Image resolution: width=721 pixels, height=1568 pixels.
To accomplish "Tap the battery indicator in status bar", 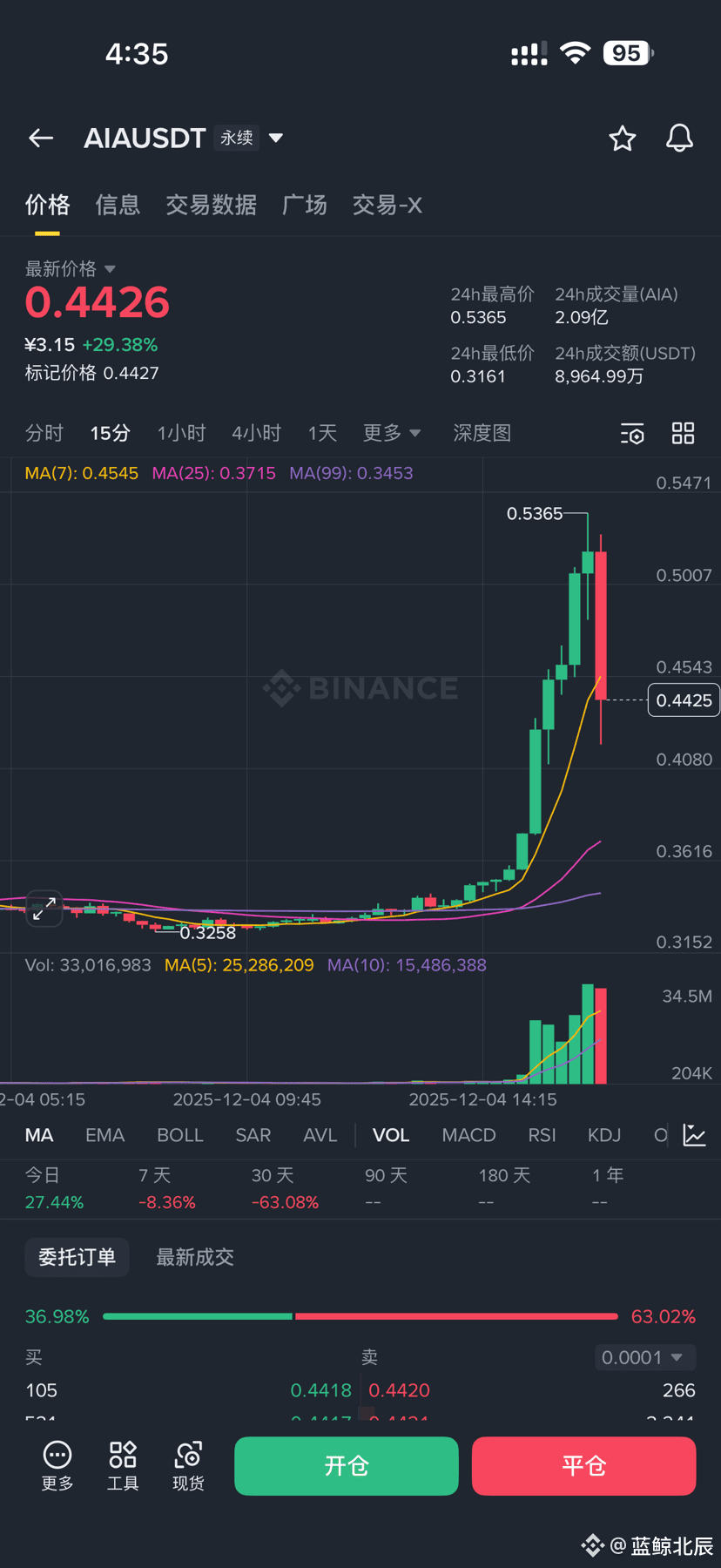I will point(629,53).
